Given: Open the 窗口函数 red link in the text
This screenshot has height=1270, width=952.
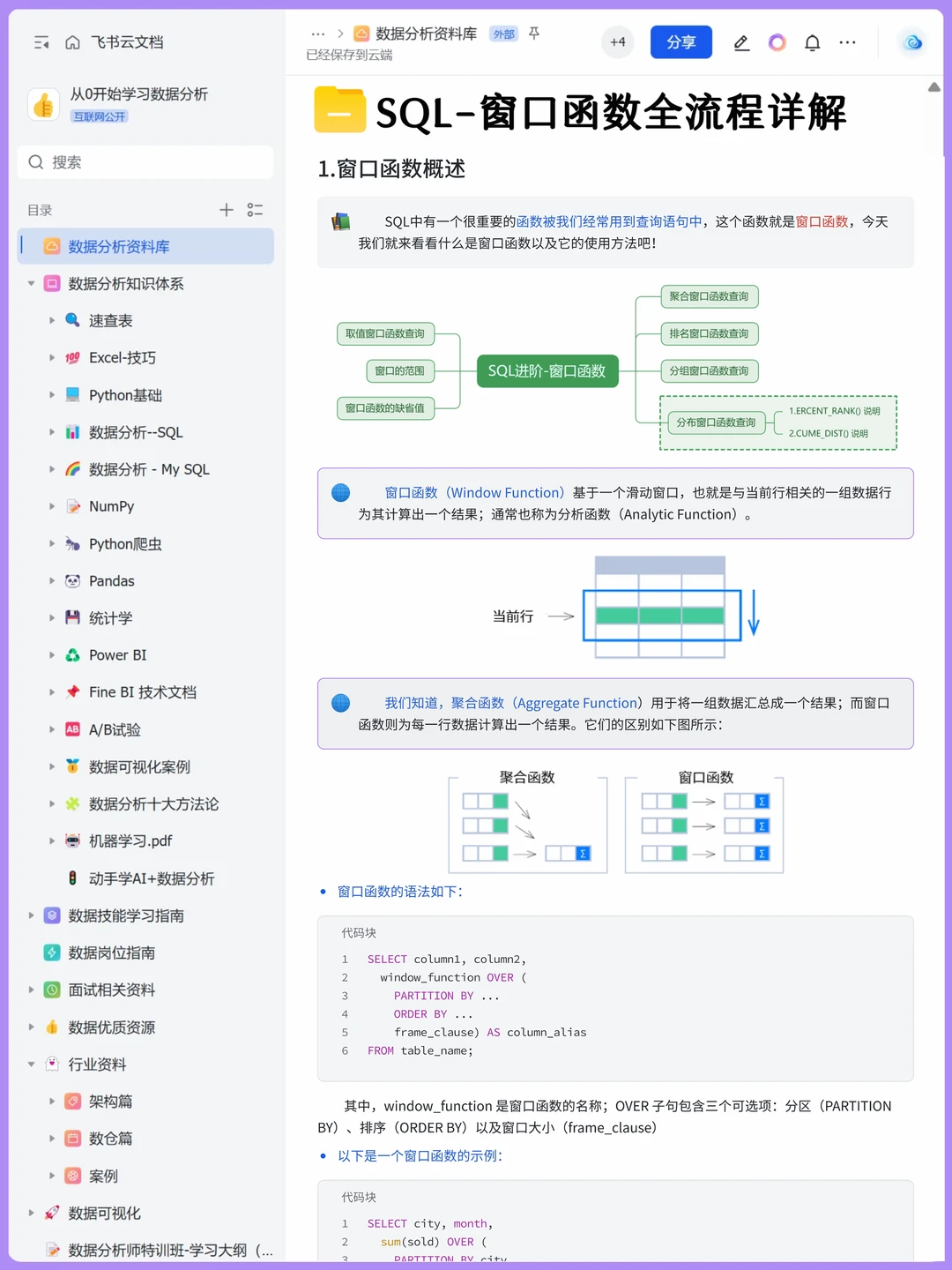Looking at the screenshot, I should click(822, 221).
